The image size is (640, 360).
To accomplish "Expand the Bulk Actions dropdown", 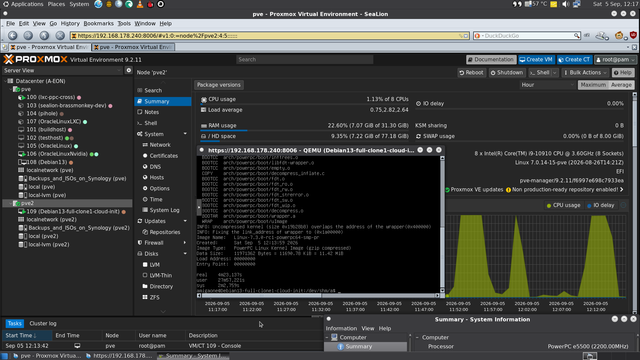I will pyautogui.click(x=585, y=73).
